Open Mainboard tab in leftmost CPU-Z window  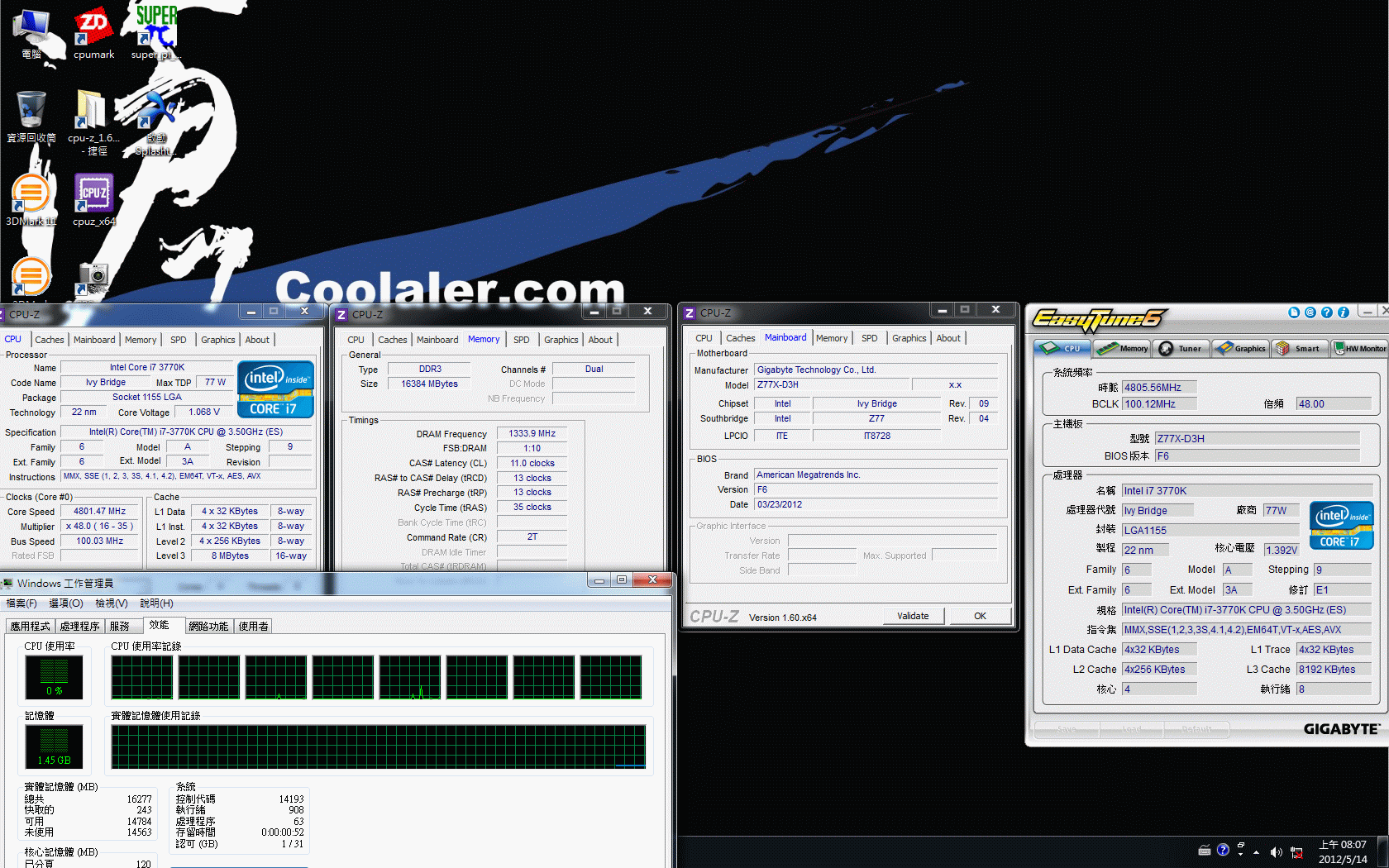click(x=94, y=340)
